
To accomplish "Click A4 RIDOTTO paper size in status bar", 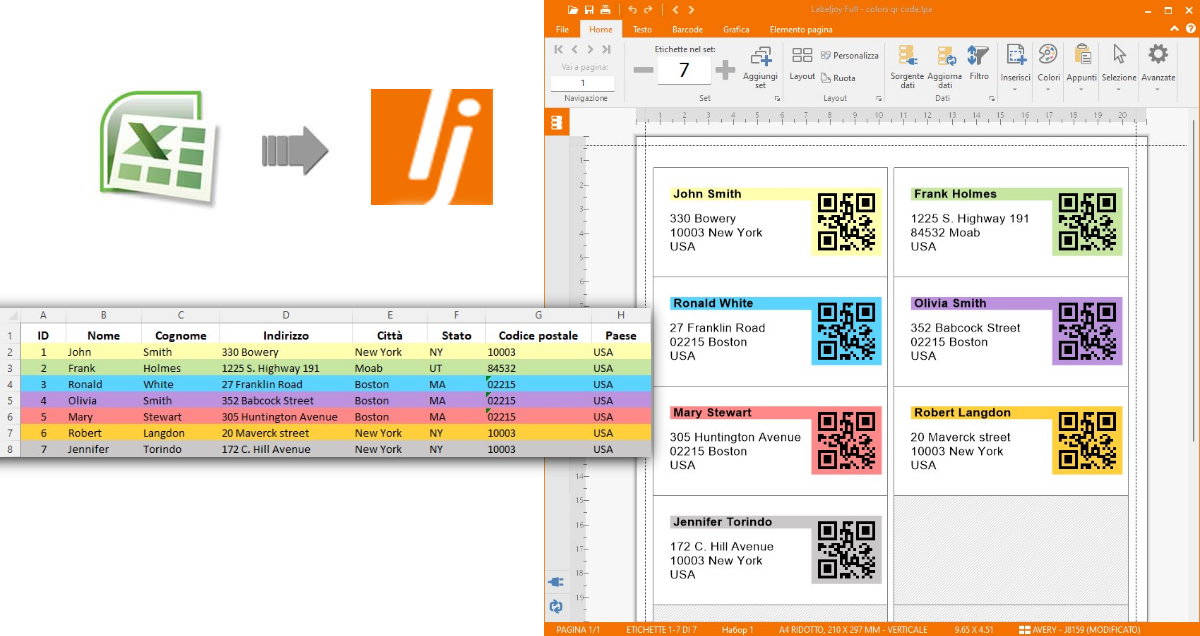I will click(854, 630).
